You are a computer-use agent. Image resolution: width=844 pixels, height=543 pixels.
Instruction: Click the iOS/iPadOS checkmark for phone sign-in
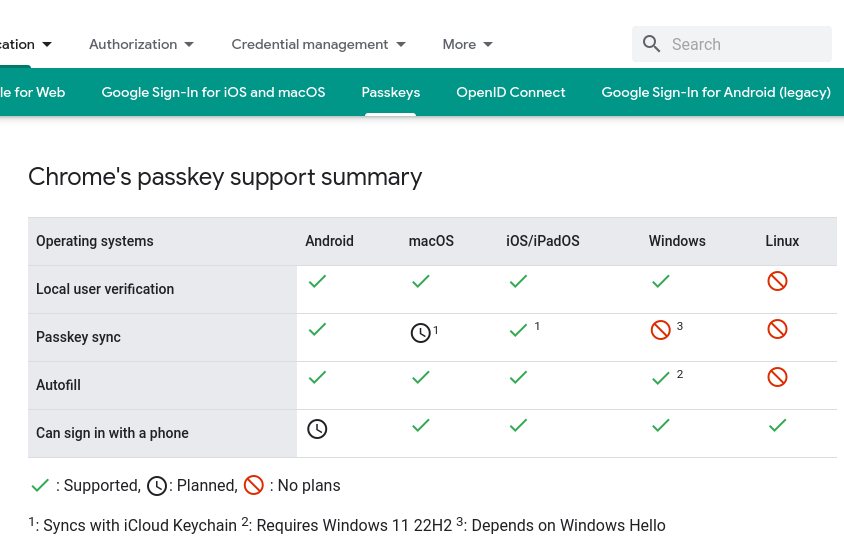pos(518,425)
